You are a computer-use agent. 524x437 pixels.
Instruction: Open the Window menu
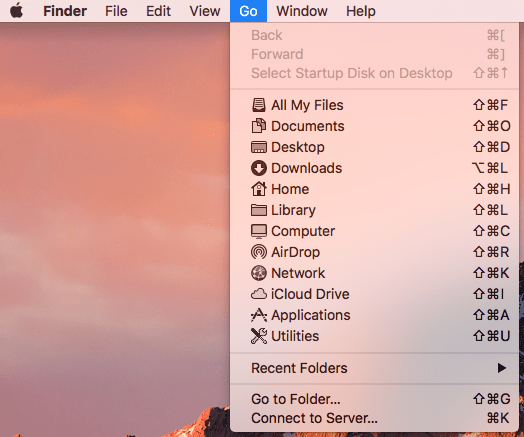(x=302, y=11)
